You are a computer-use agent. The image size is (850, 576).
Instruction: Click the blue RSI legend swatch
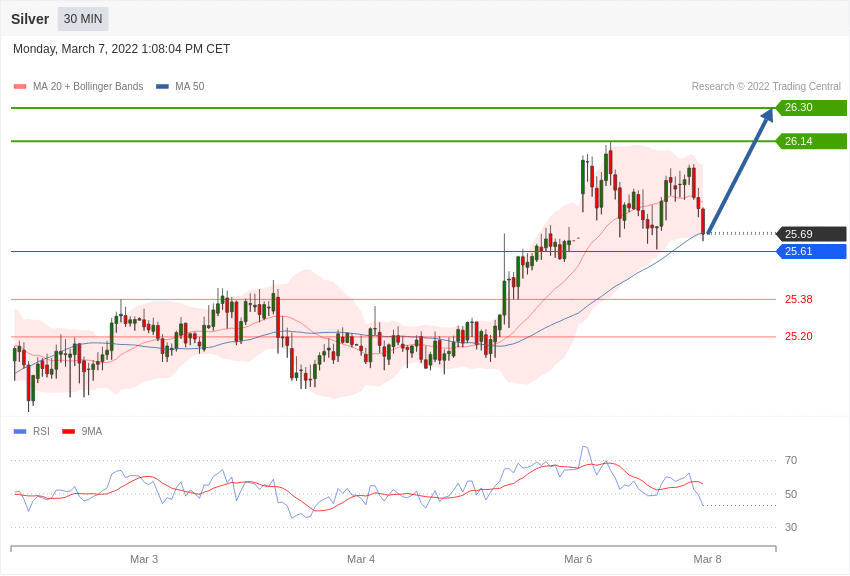(x=20, y=432)
